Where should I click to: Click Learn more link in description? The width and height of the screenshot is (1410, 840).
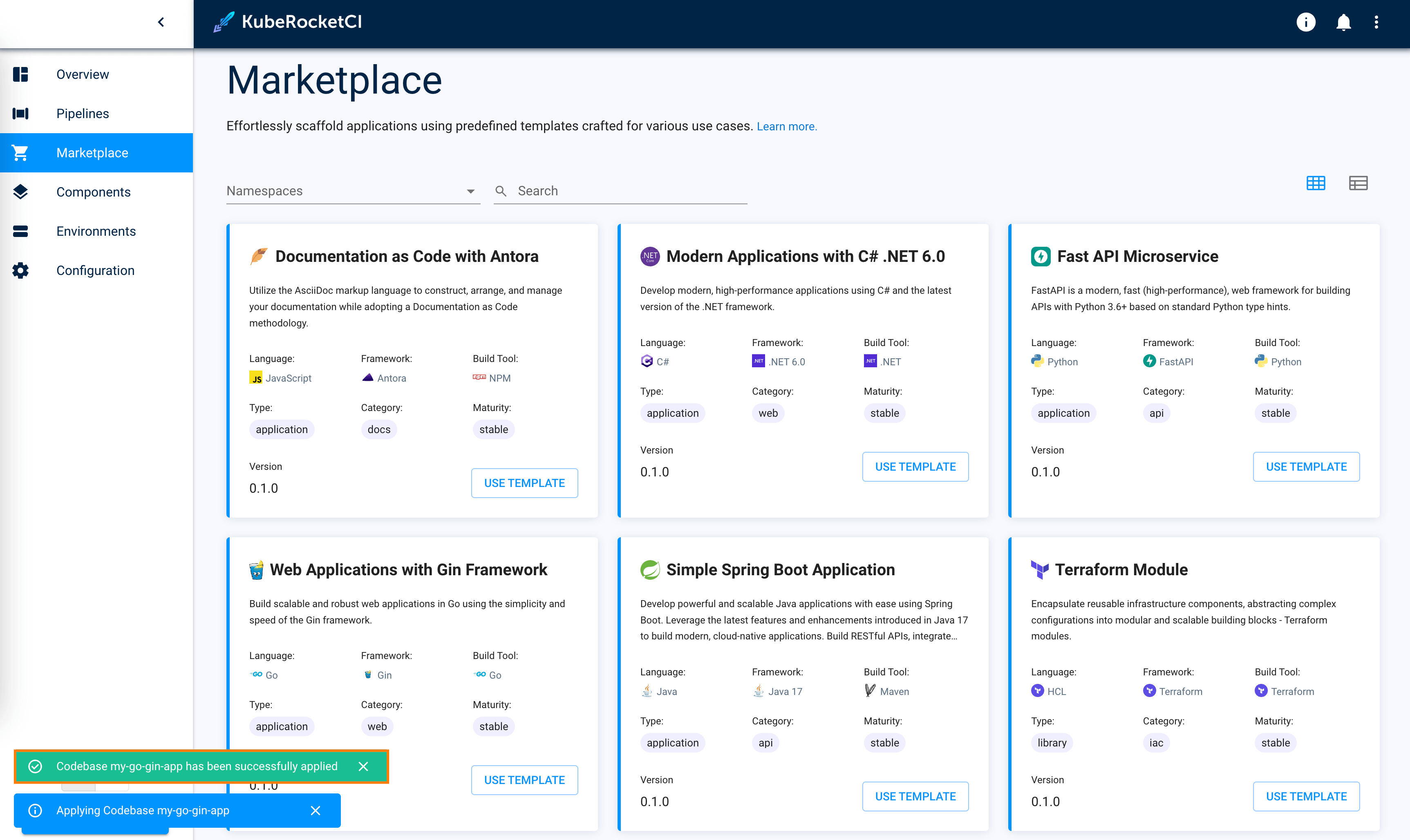[787, 125]
